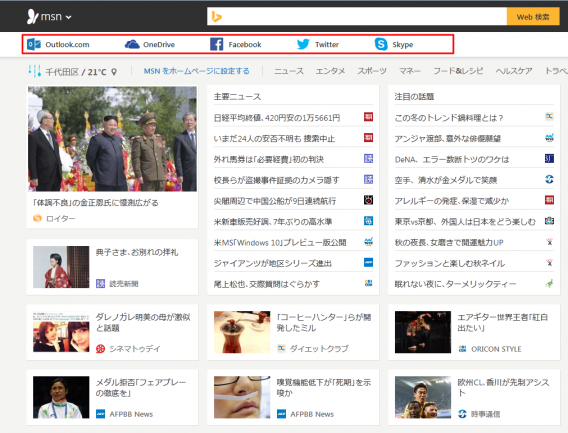The height and width of the screenshot is (433, 568).
Task: Open the Outlook.com envelope icon
Action: (34, 45)
